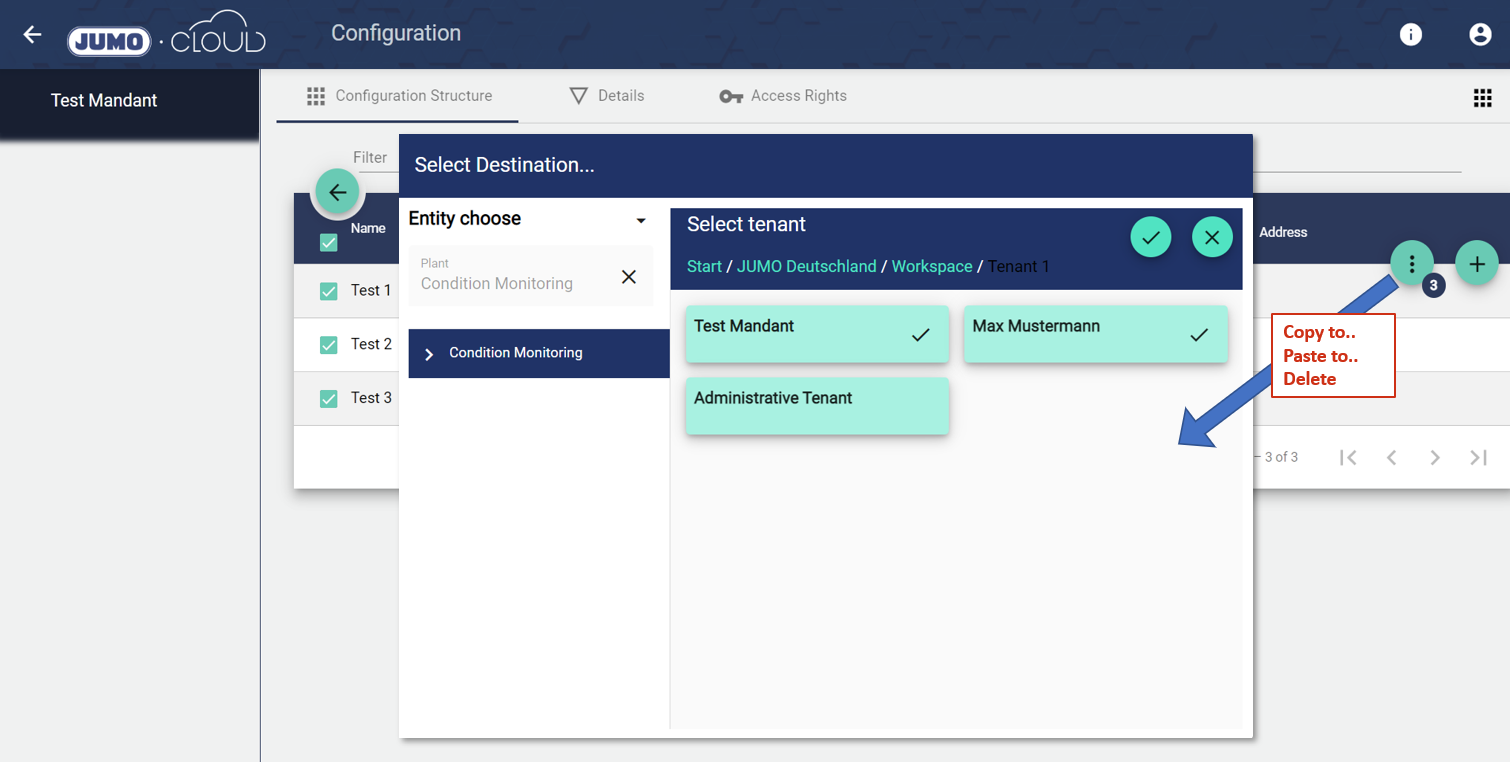Clear the Plant field with X icon
Image resolution: width=1510 pixels, height=762 pixels.
coord(629,277)
